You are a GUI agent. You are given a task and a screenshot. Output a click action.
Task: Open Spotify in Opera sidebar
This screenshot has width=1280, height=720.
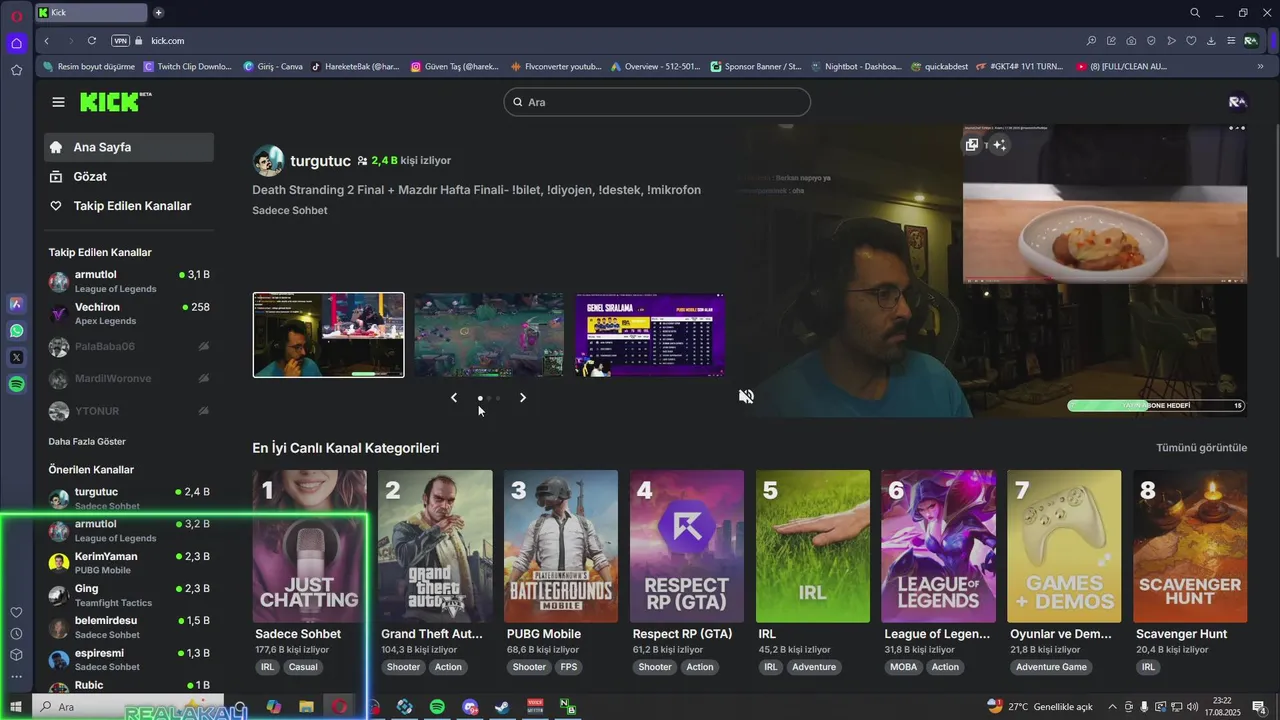click(16, 384)
